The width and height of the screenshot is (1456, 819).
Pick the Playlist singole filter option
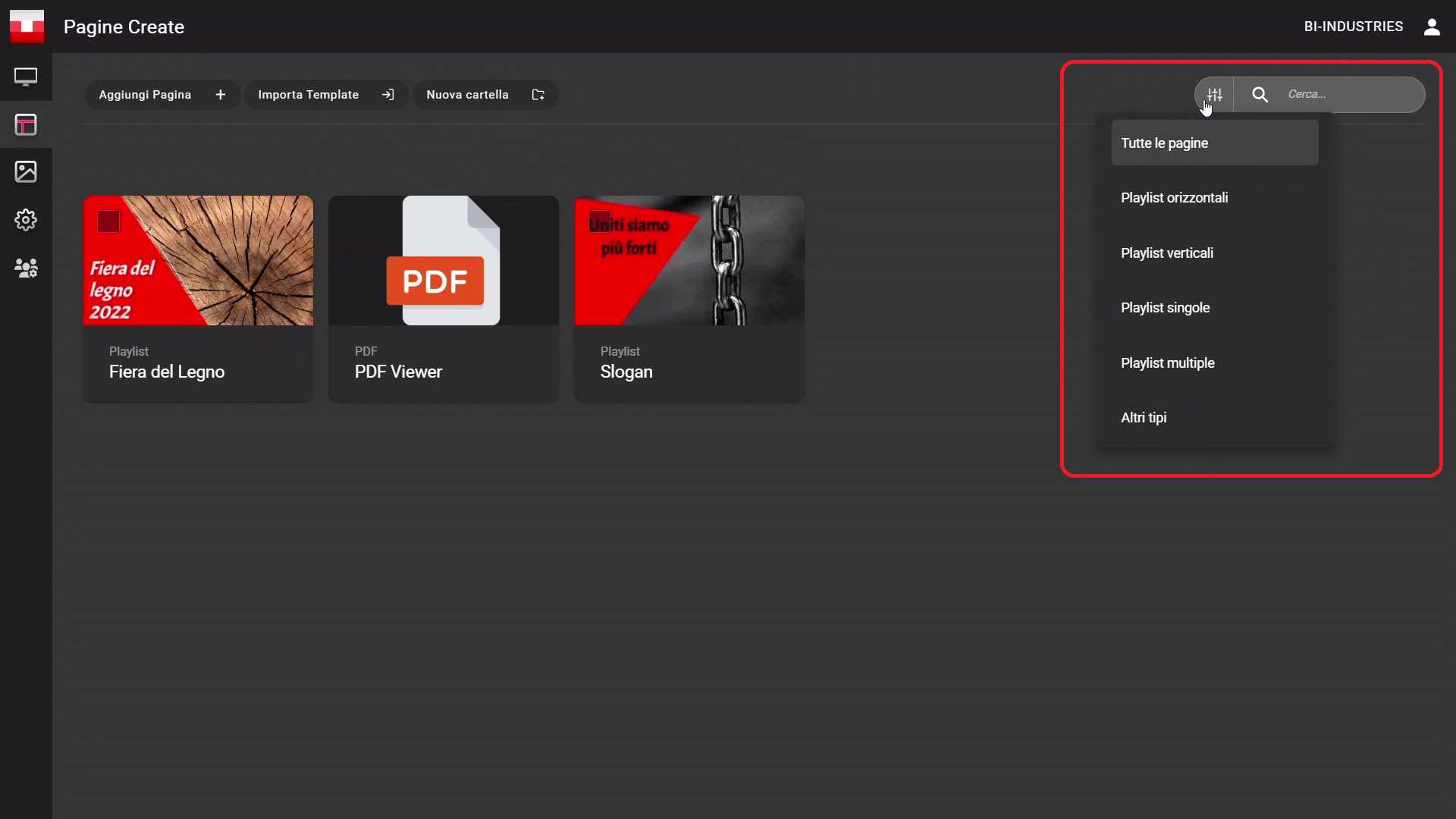click(x=1165, y=308)
